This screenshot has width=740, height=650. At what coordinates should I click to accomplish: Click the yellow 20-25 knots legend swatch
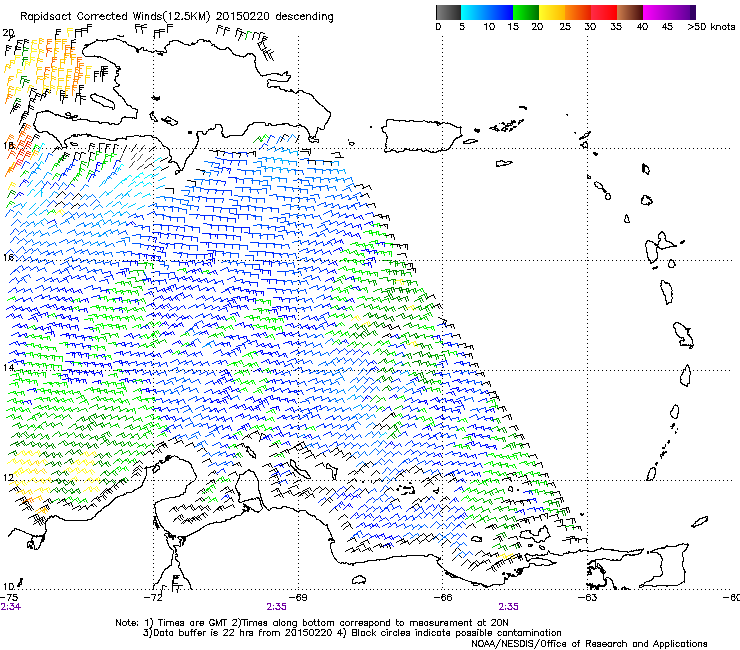pos(552,12)
